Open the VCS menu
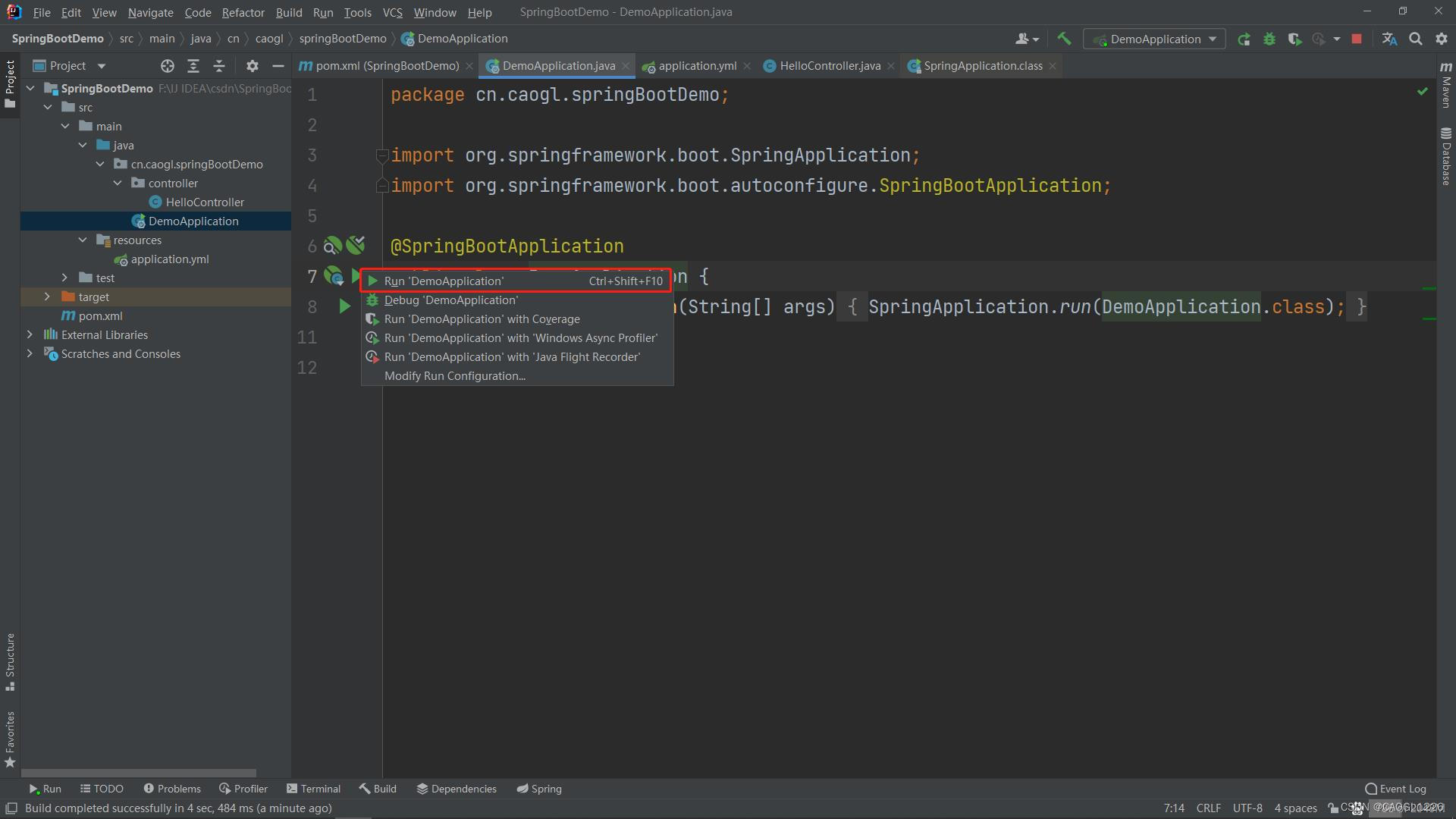The width and height of the screenshot is (1456, 819). [x=392, y=12]
